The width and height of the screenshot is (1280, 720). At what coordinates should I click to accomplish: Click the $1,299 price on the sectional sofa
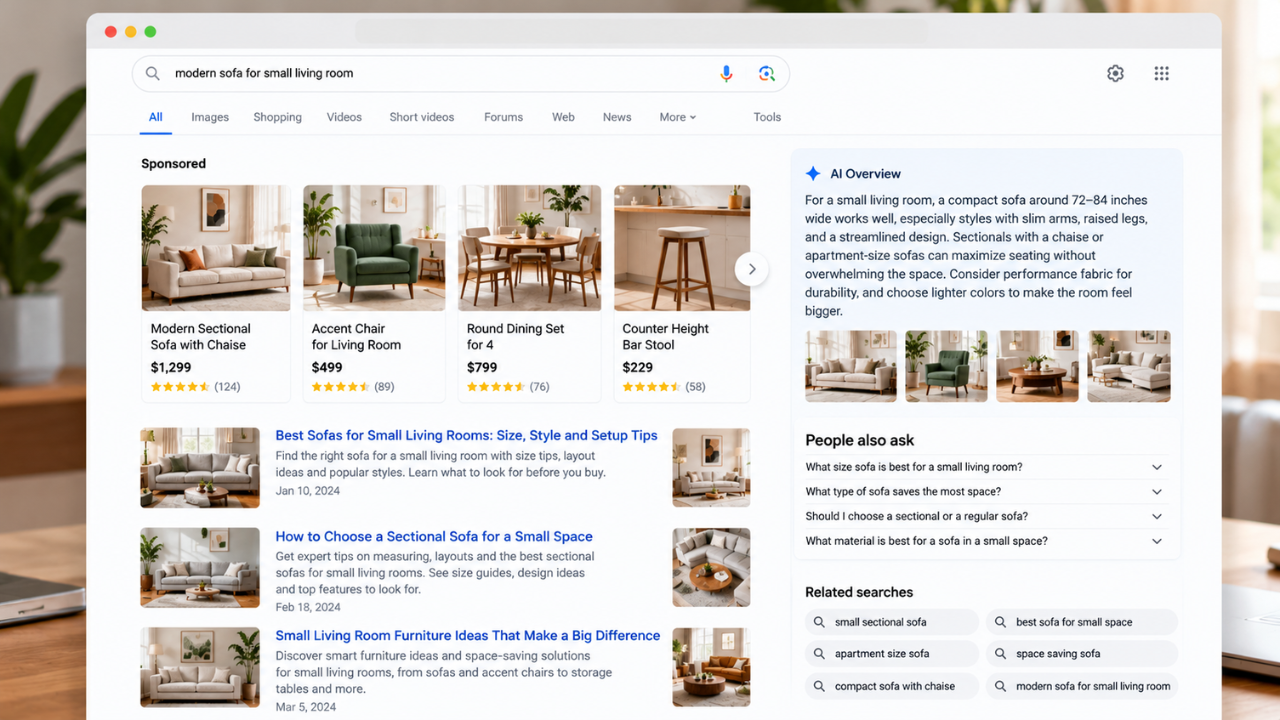[171, 367]
